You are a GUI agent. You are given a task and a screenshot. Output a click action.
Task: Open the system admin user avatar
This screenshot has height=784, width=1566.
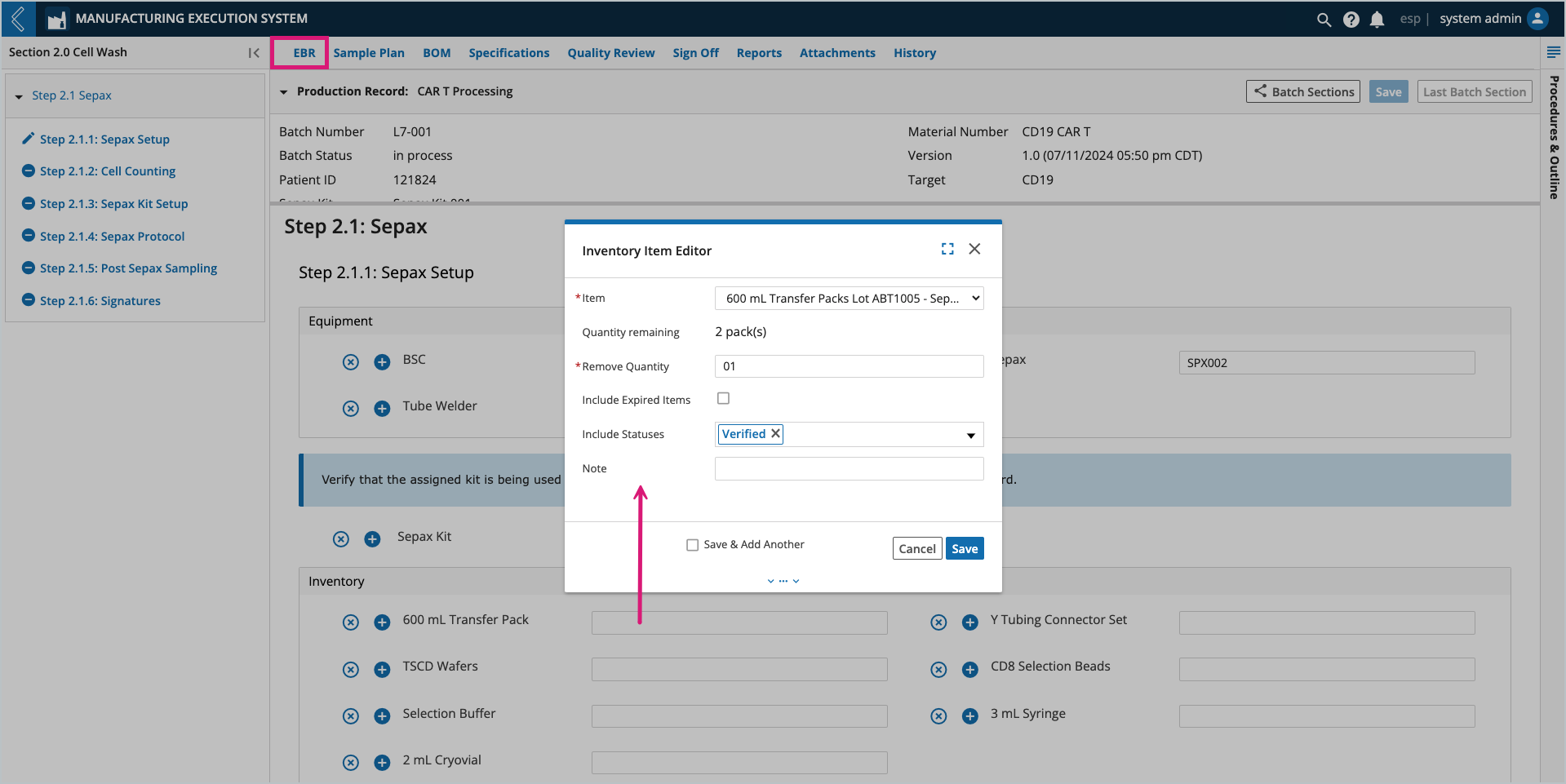point(1537,19)
